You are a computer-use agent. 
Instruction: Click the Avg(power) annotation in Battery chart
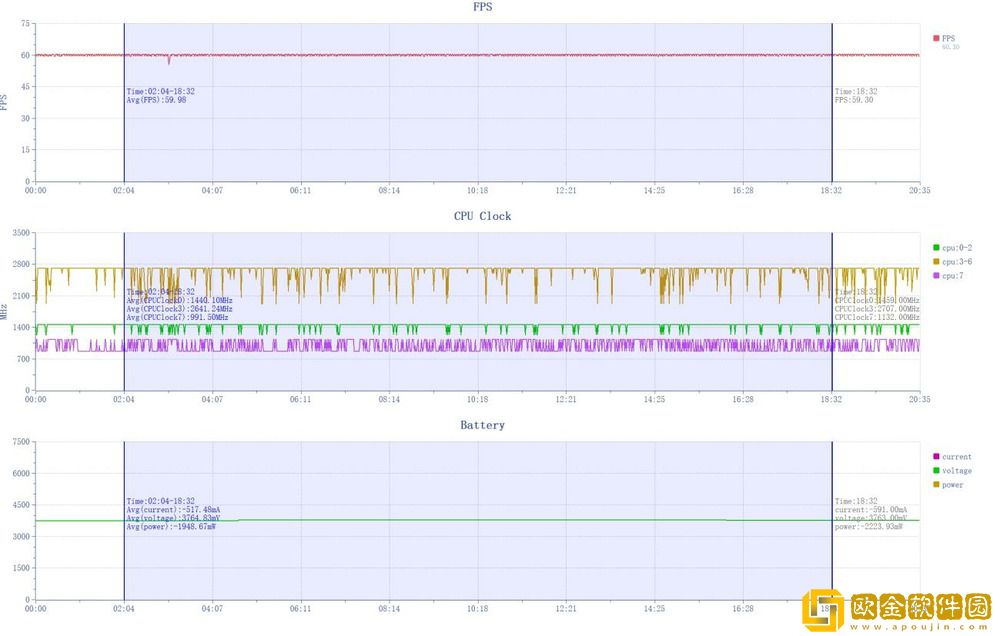pyautogui.click(x=171, y=526)
